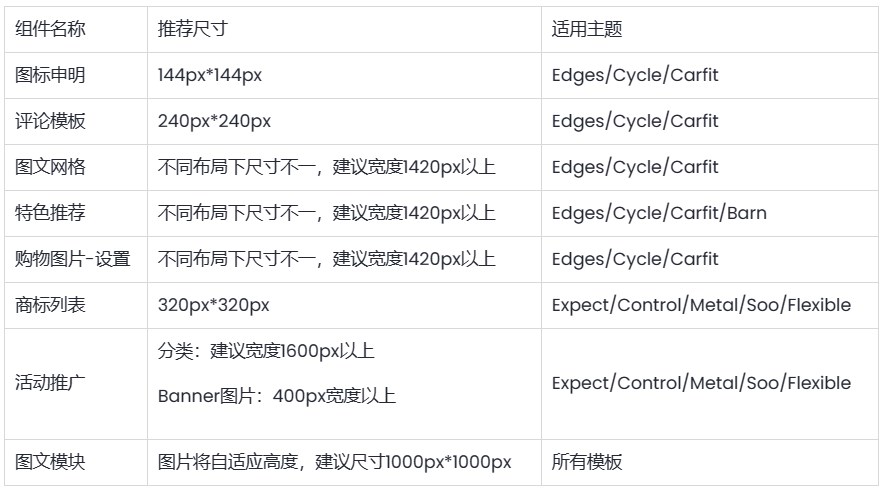Viewport: 881px width, 490px height.
Task: Select the 评论模板 cell
Action: click(x=51, y=121)
